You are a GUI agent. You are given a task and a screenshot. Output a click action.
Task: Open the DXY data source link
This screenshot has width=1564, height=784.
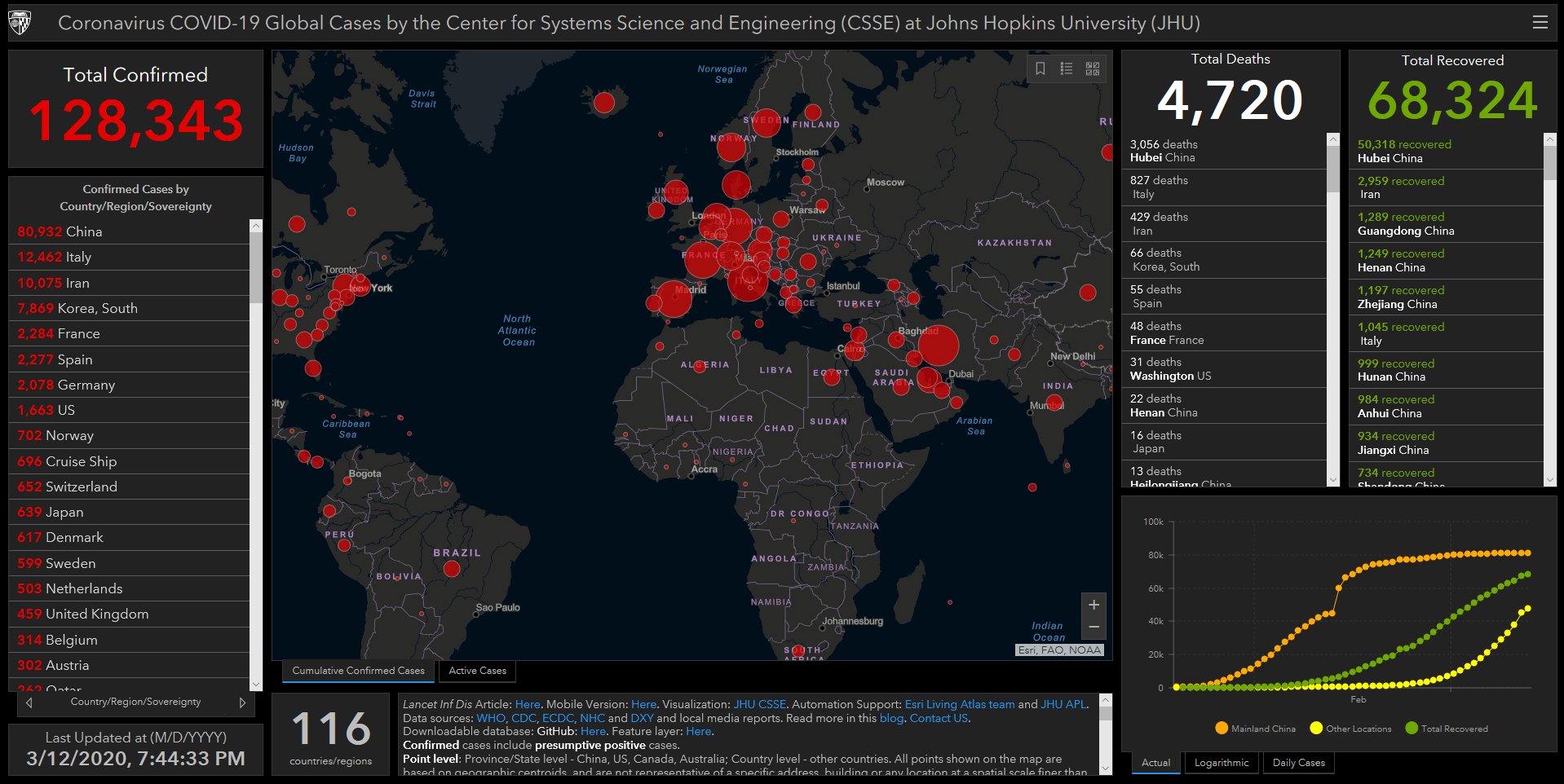[642, 718]
